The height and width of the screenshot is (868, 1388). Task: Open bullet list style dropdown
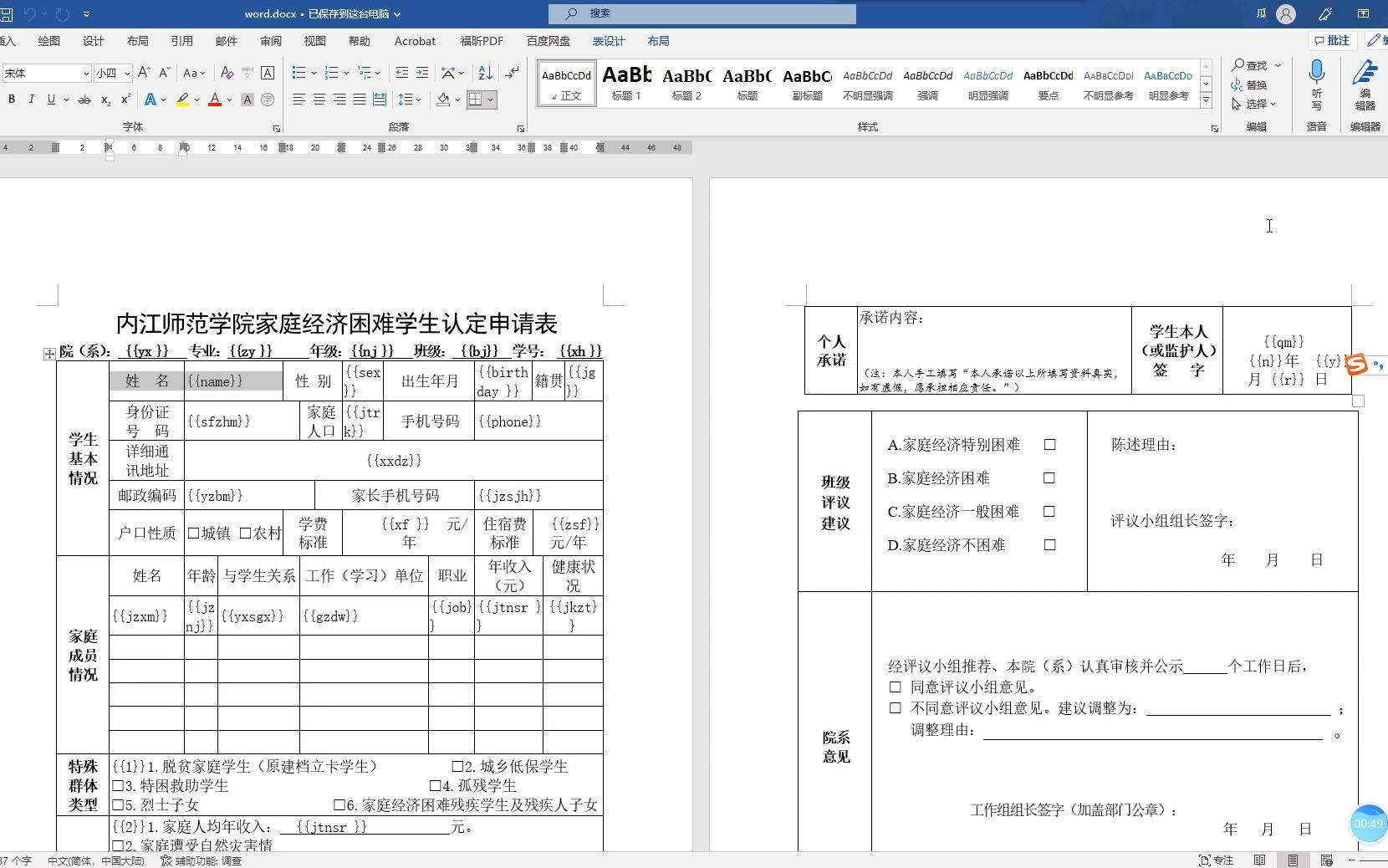point(314,74)
